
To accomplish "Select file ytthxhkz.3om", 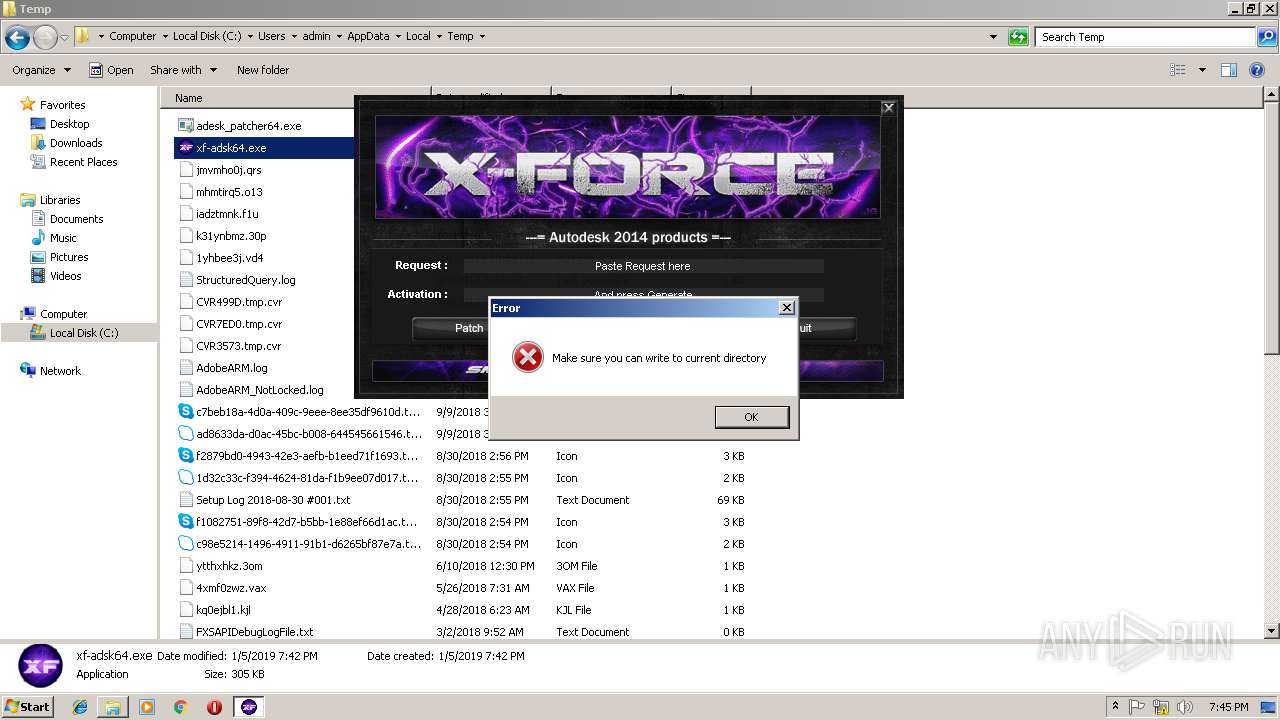I will click(229, 566).
